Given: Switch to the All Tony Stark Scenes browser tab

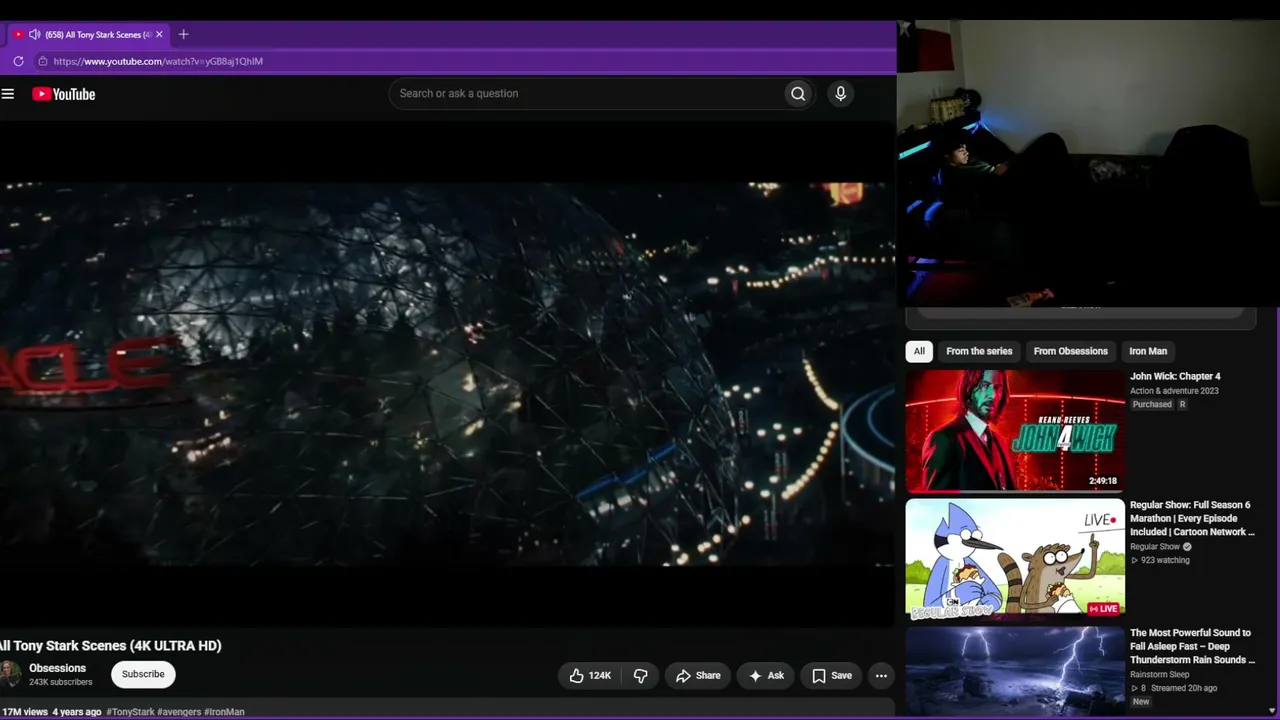Looking at the screenshot, I should pyautogui.click(x=88, y=34).
